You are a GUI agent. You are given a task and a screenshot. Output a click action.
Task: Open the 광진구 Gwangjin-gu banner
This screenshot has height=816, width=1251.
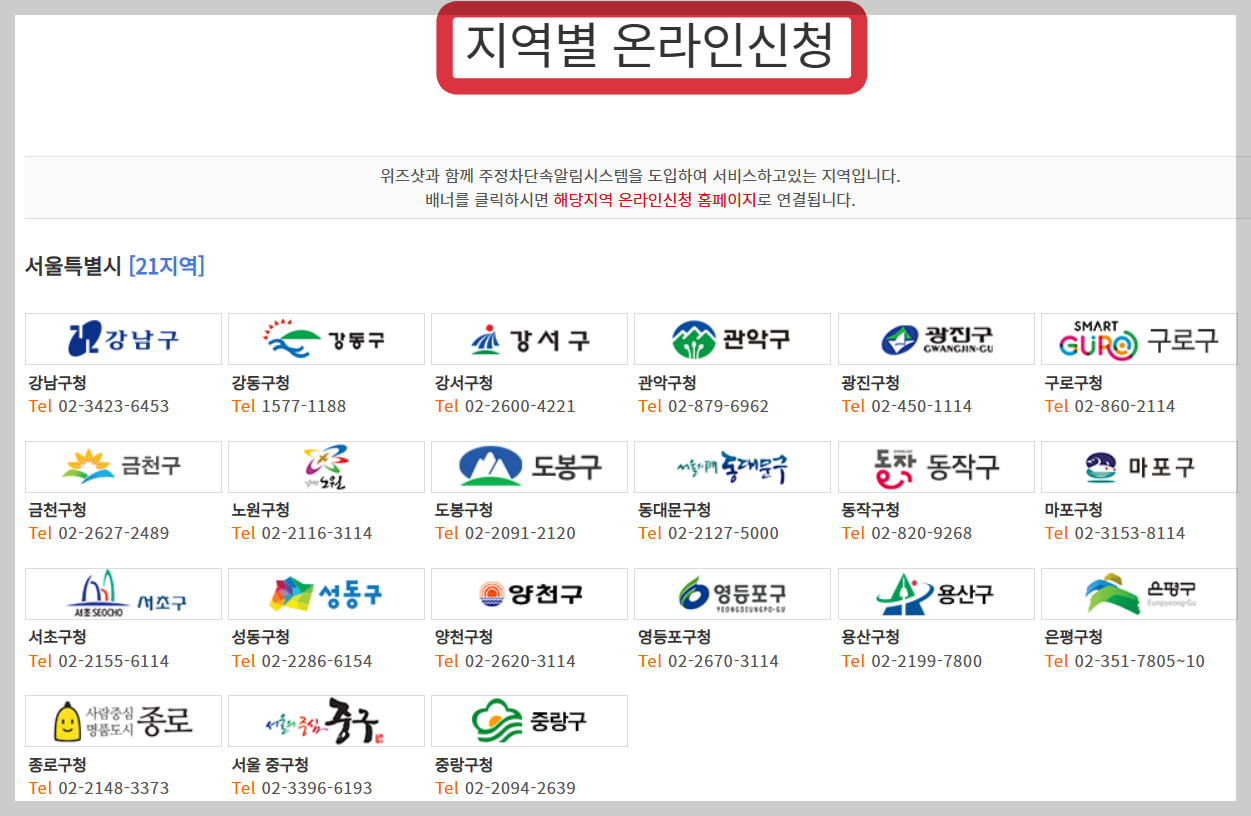[x=936, y=339]
